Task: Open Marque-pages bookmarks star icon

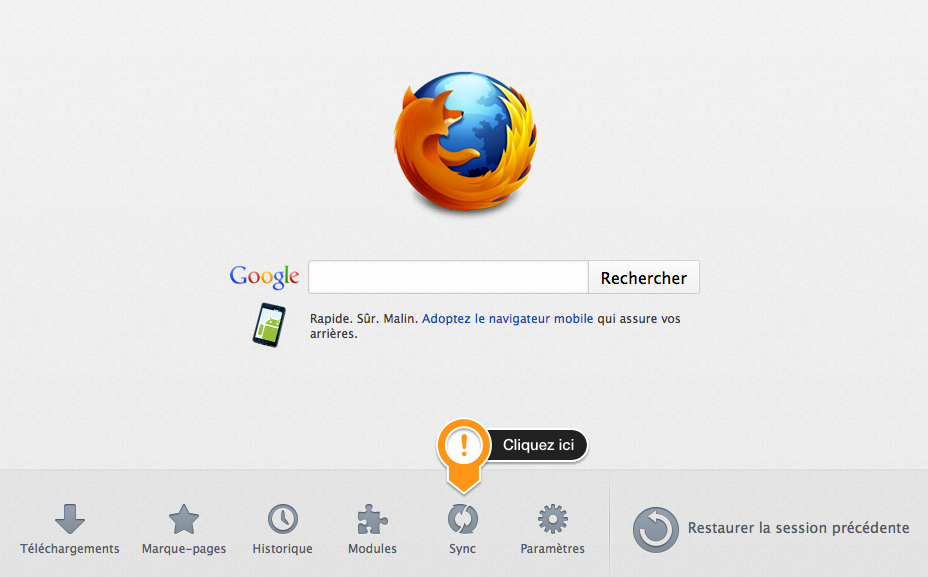Action: (x=184, y=519)
